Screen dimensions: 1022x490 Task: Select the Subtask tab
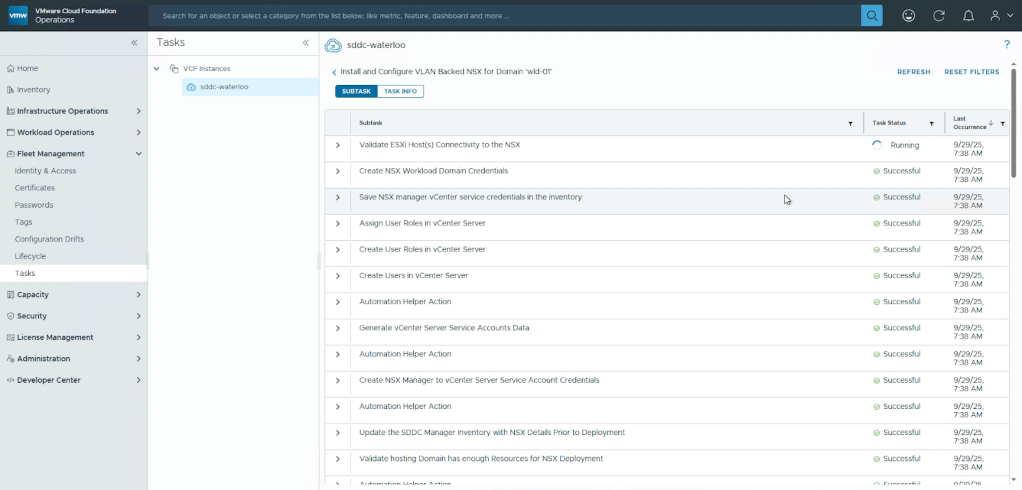pos(356,92)
